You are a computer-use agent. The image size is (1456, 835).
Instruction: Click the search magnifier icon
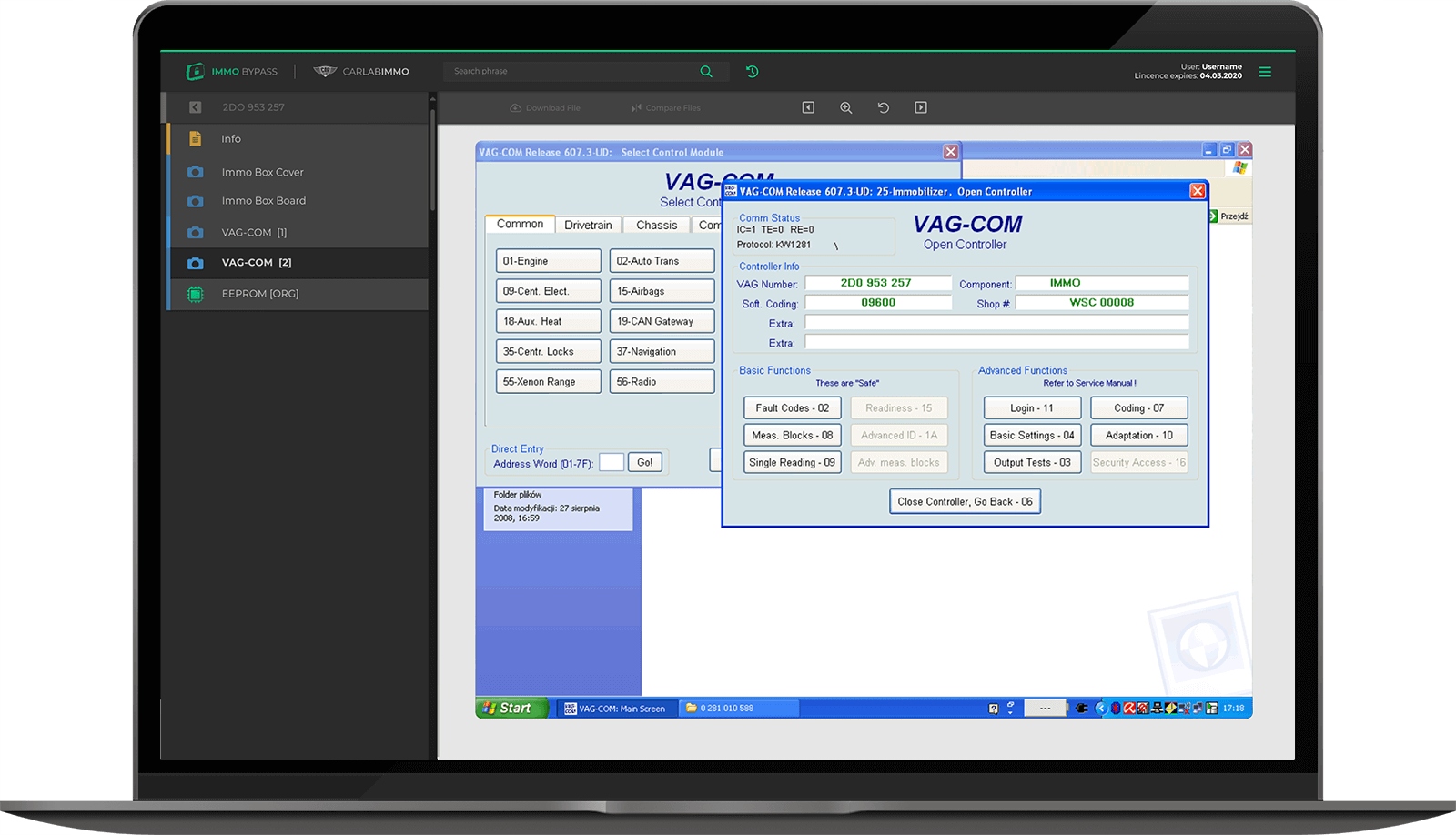(706, 72)
